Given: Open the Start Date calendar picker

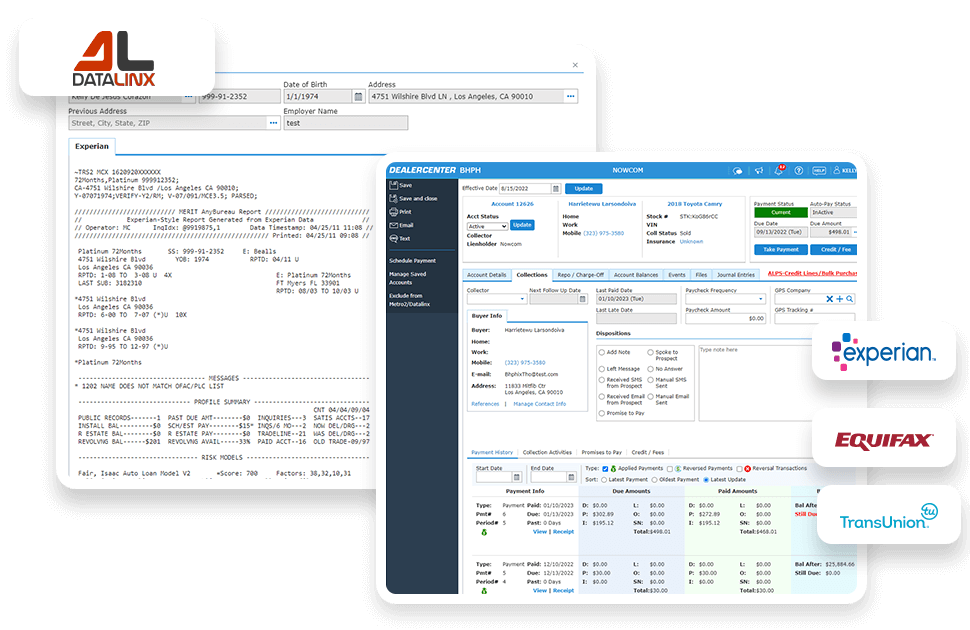Looking at the screenshot, I should coord(517,477).
